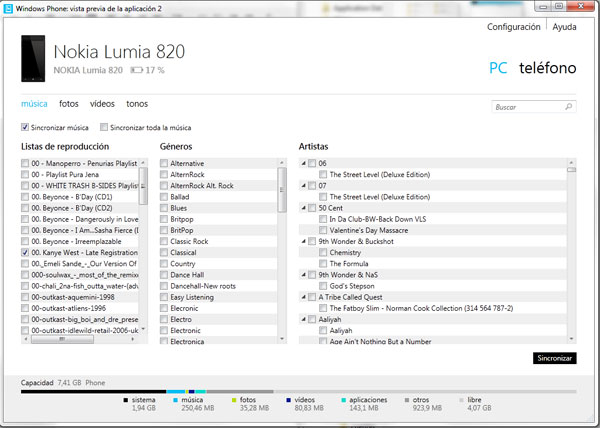Click the 'Capacidad 7,41 GB' label
The image size is (600, 428).
[x=51, y=382]
